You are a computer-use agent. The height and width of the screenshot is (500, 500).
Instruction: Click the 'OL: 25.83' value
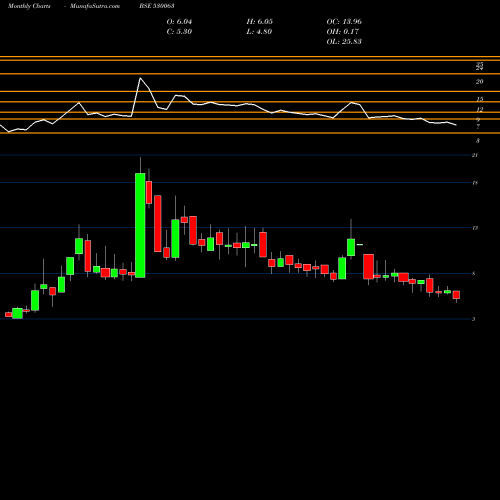(344, 42)
